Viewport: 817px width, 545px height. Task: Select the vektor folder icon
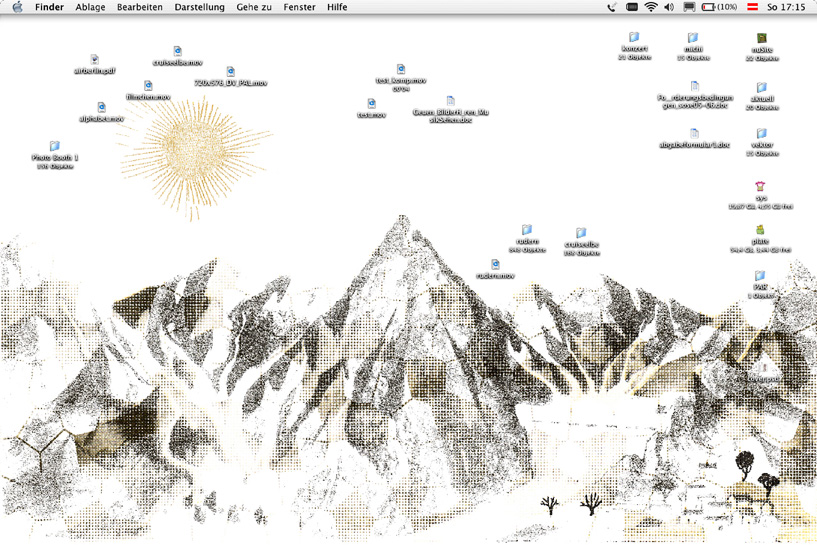(761, 134)
